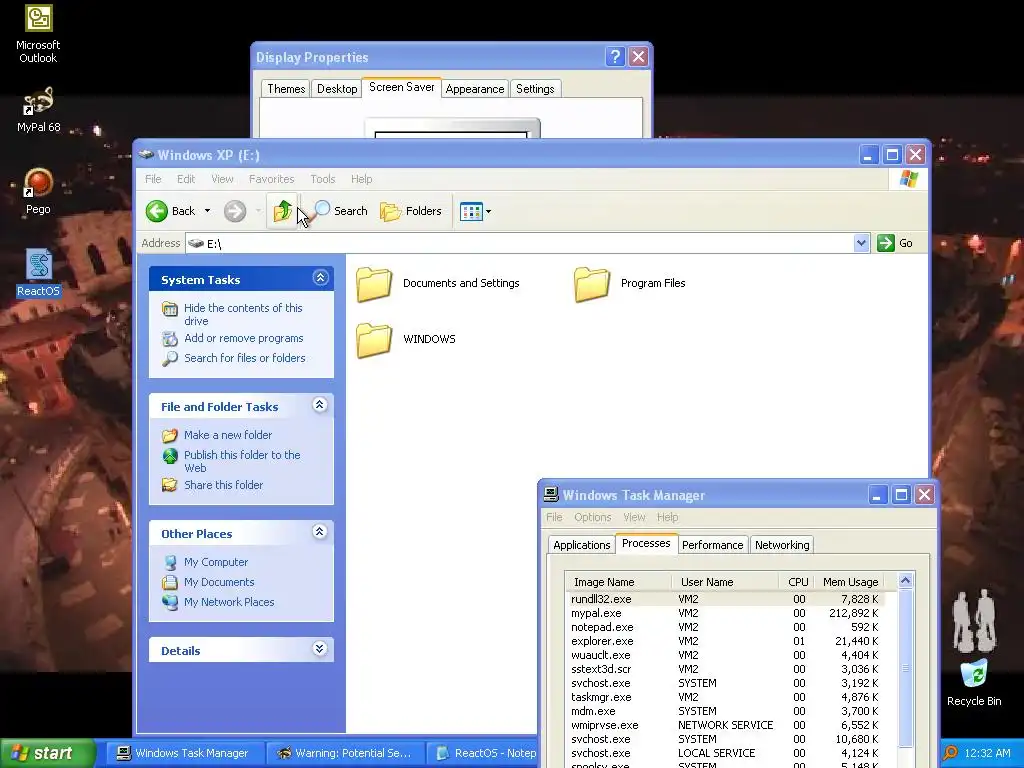This screenshot has width=1024, height=768.
Task: Open the Desktop tab in Display Properties
Action: click(337, 89)
